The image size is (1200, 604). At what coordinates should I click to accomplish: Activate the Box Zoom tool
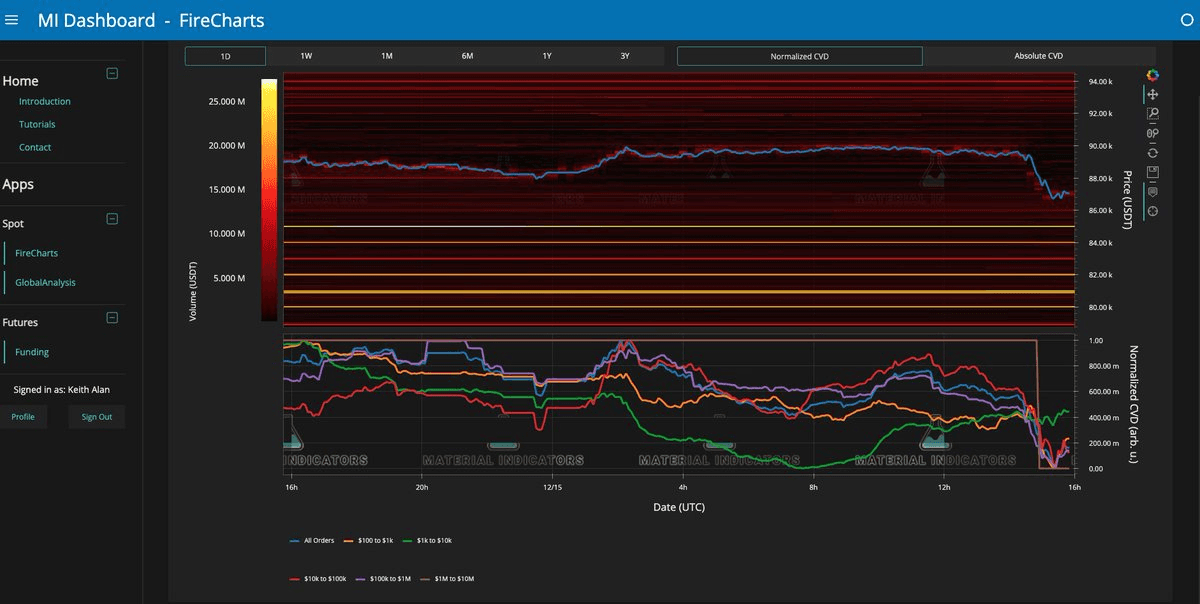point(1152,114)
